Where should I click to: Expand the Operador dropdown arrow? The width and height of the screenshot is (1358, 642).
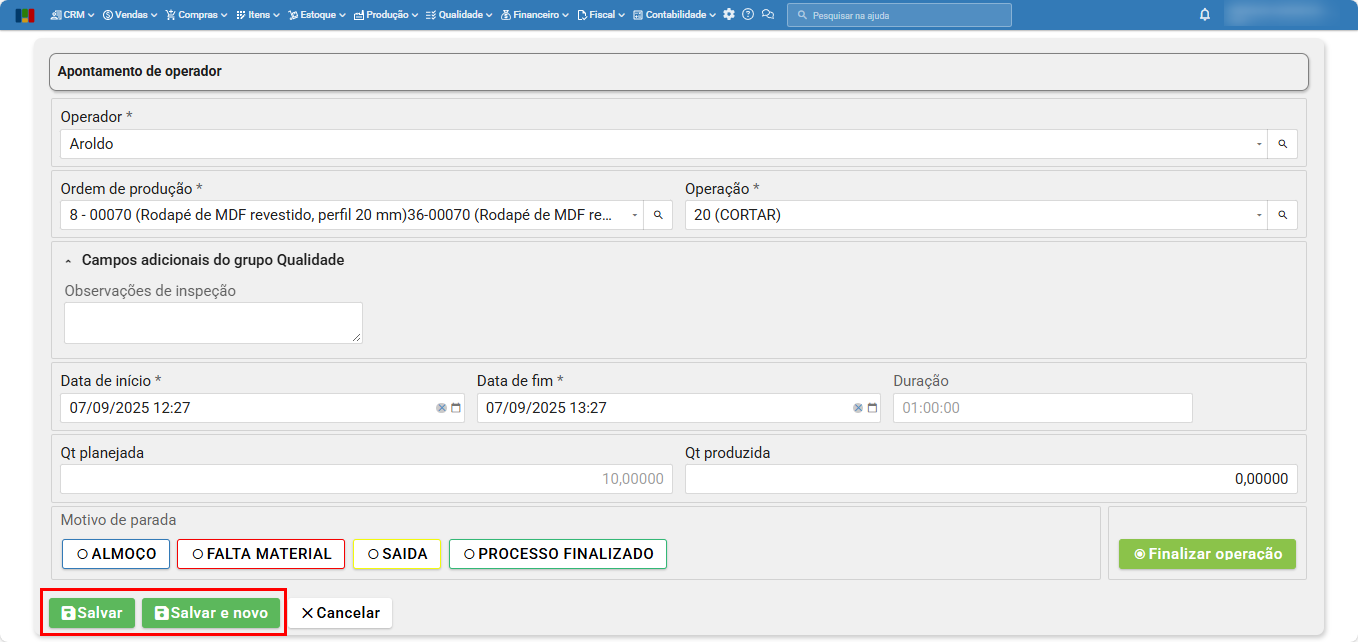click(x=1259, y=144)
